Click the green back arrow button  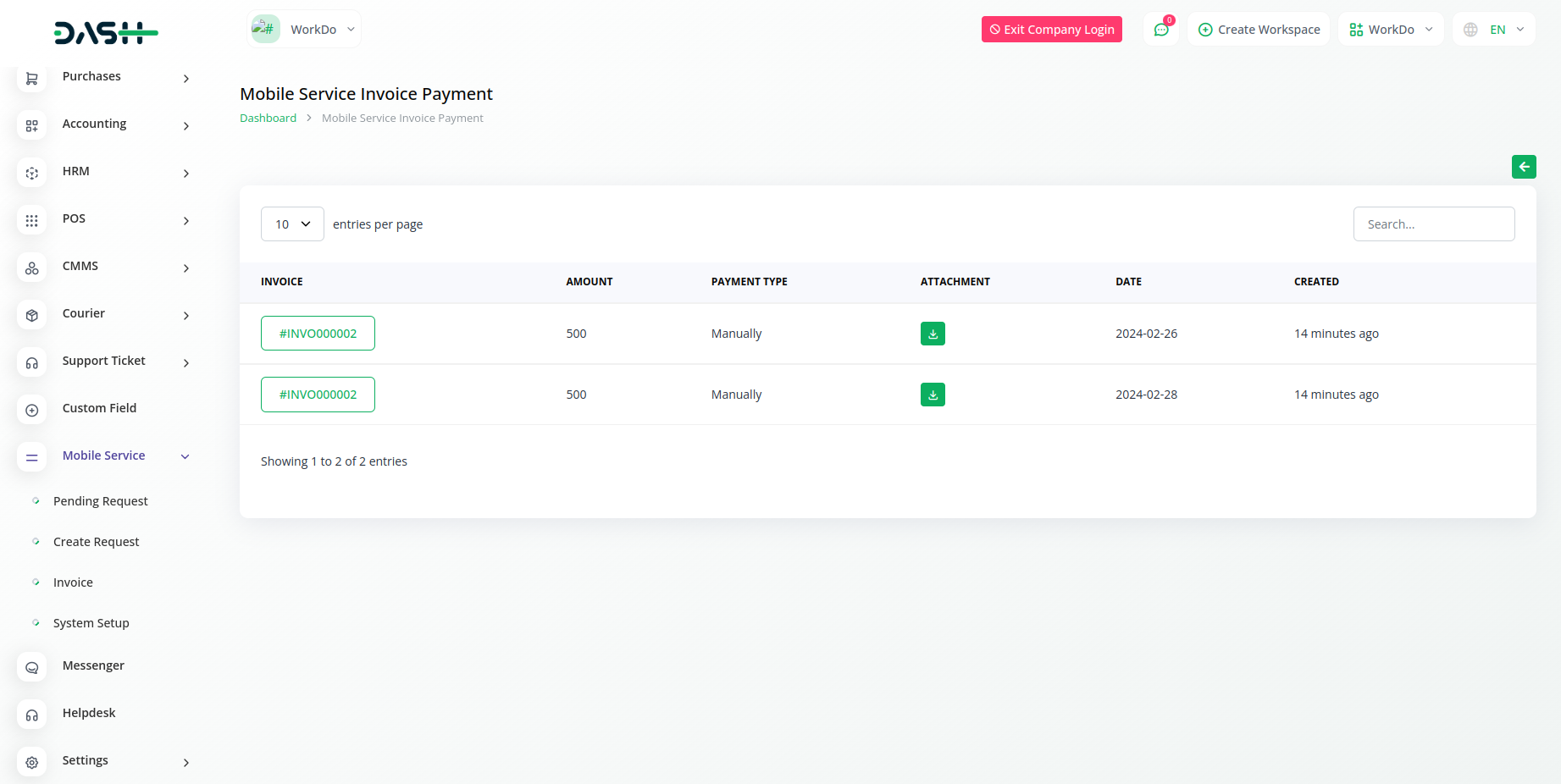pyautogui.click(x=1524, y=167)
